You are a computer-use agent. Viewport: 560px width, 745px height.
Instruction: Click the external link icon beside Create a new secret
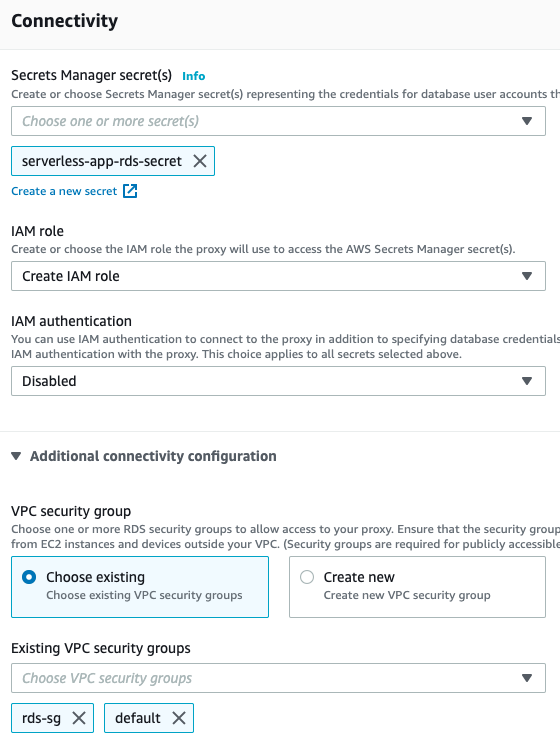[x=130, y=191]
